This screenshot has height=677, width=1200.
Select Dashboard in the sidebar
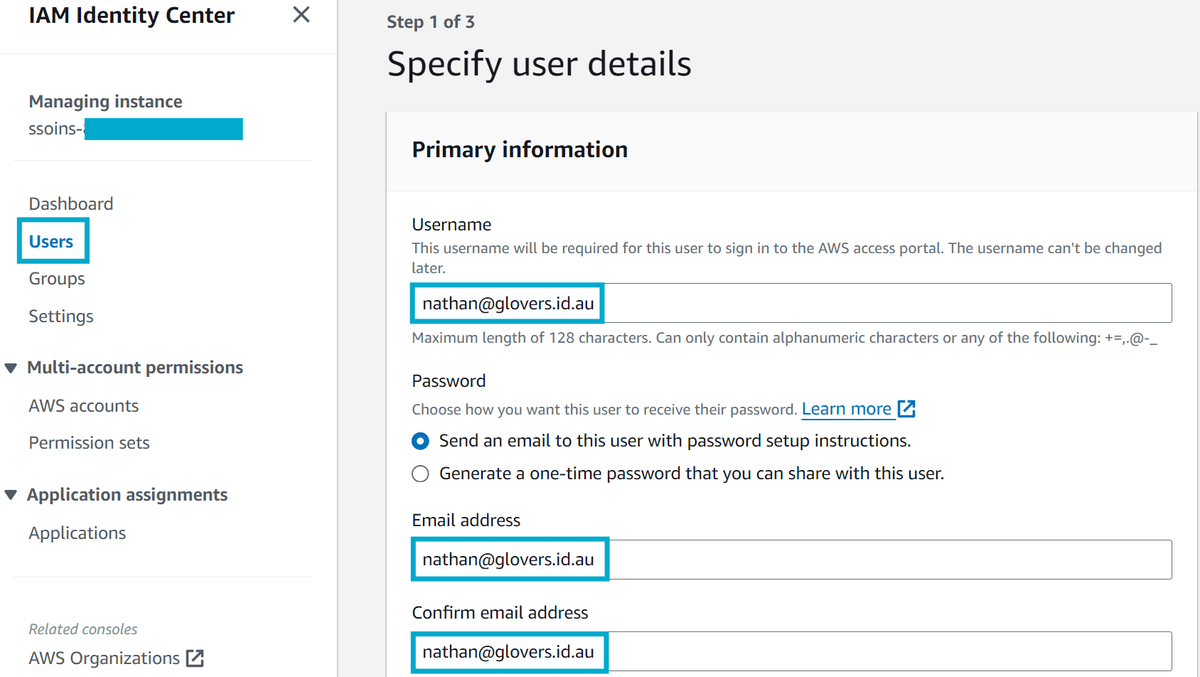point(71,203)
